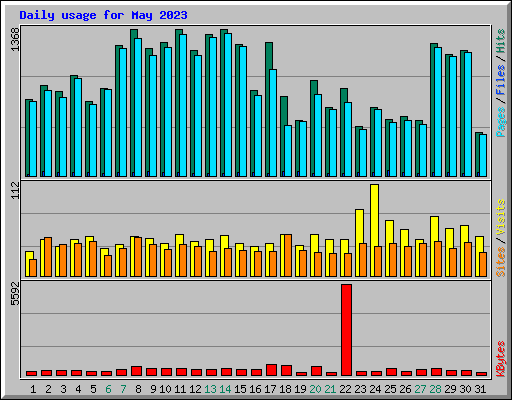512x400 pixels.
Task: Click day label 9 on the x-axis
Action: coord(153,389)
